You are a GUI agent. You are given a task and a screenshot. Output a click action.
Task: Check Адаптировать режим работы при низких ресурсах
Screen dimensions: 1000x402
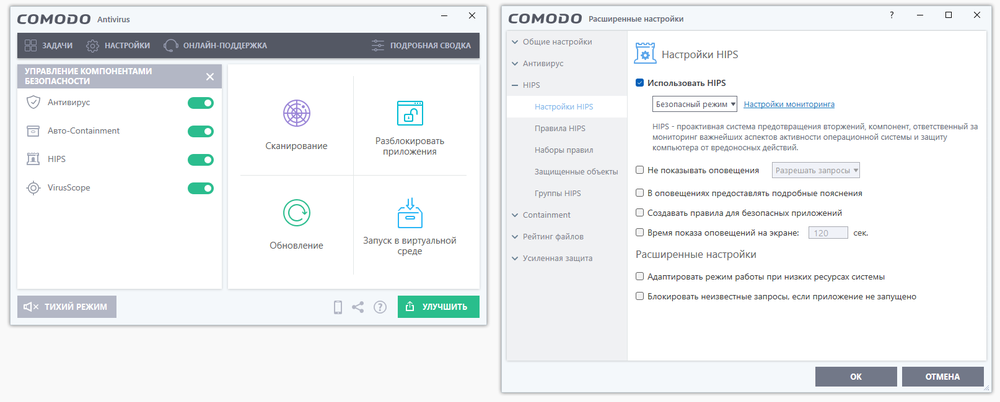[x=640, y=276]
